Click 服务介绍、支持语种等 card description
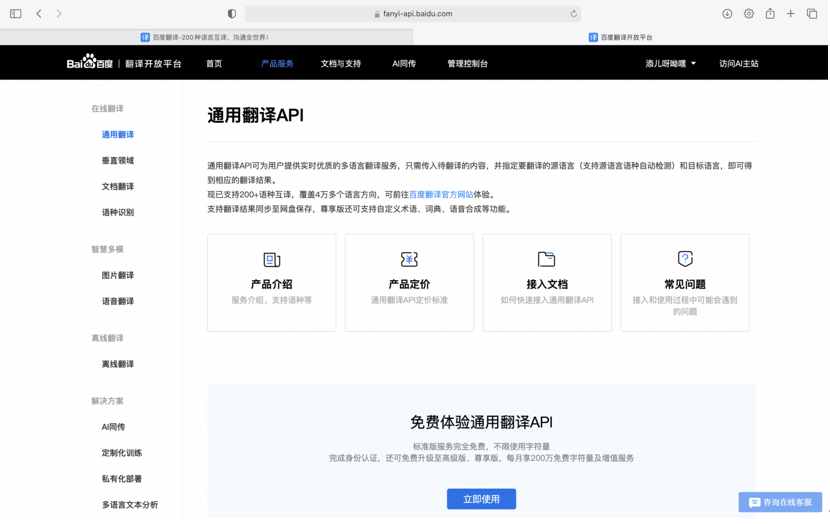Screen dimensions: 830x524 pyautogui.click(x=272, y=300)
